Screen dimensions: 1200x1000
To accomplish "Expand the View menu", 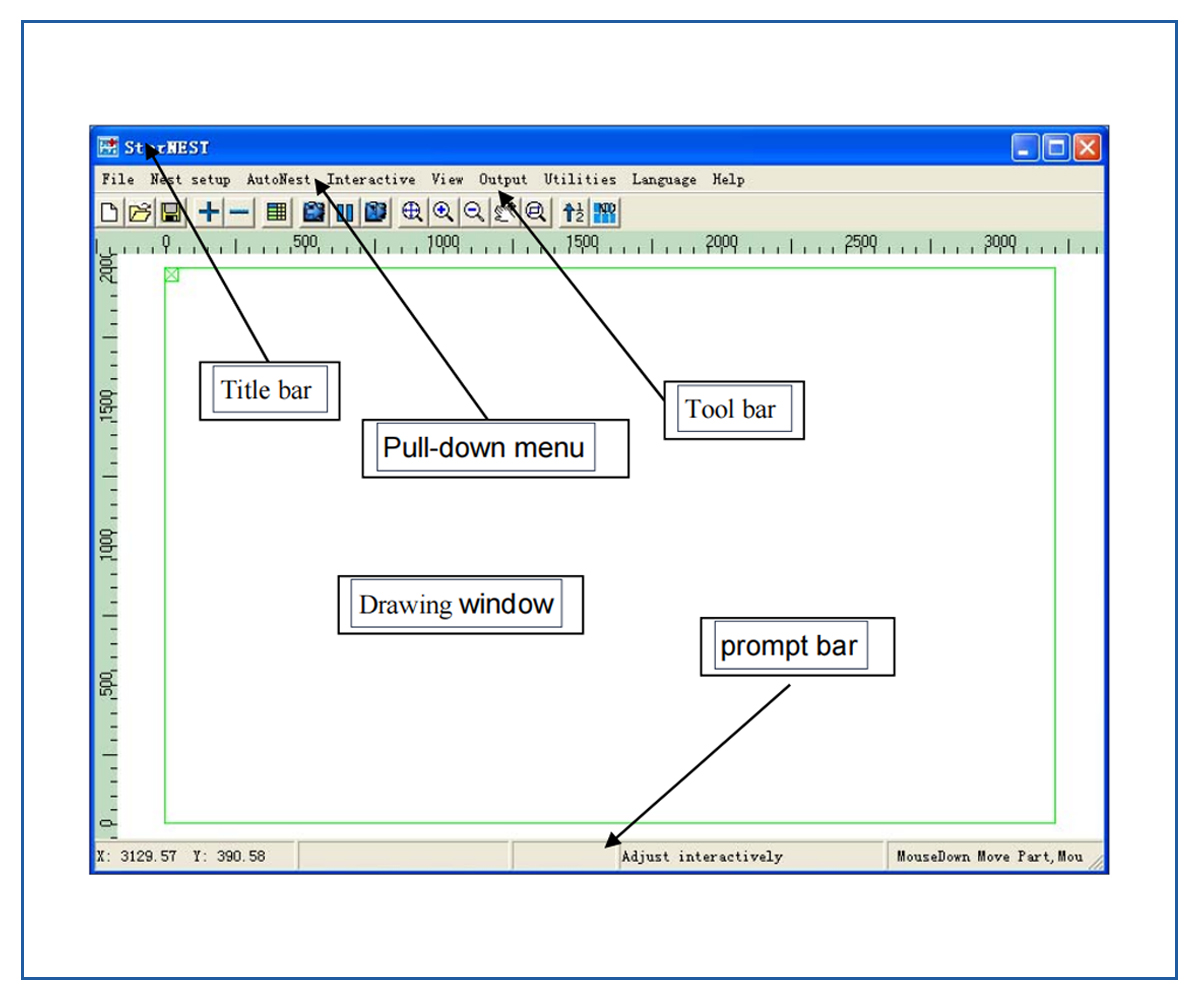I will (447, 180).
